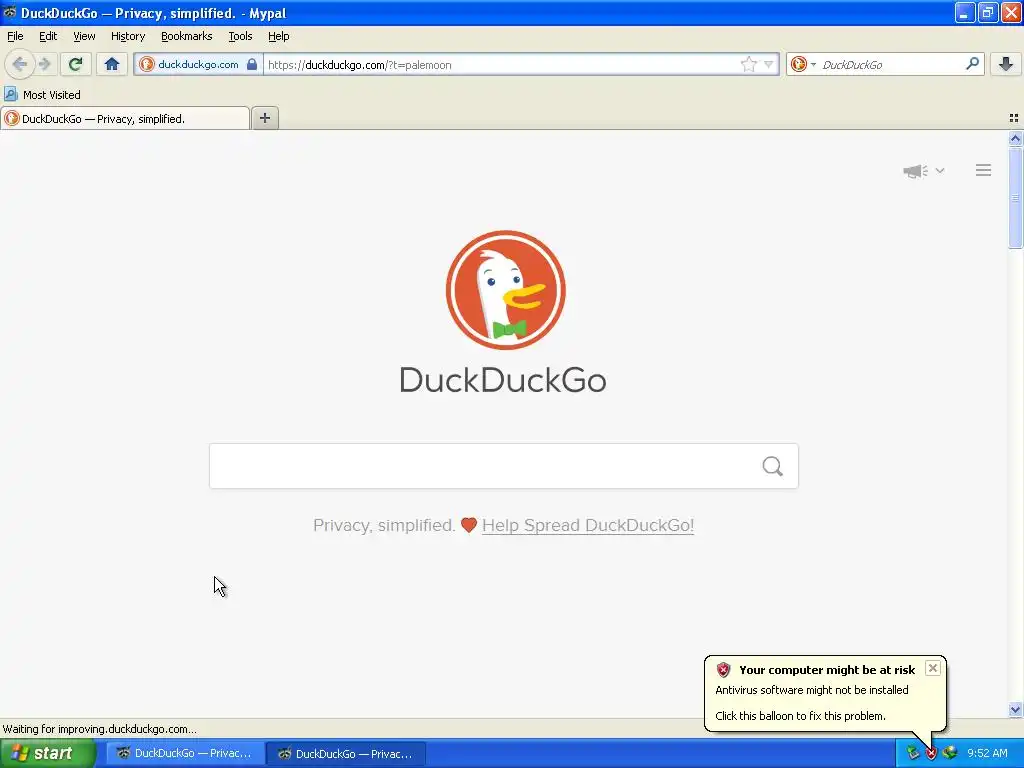Open the View menu
This screenshot has height=768, width=1024.
click(x=84, y=37)
